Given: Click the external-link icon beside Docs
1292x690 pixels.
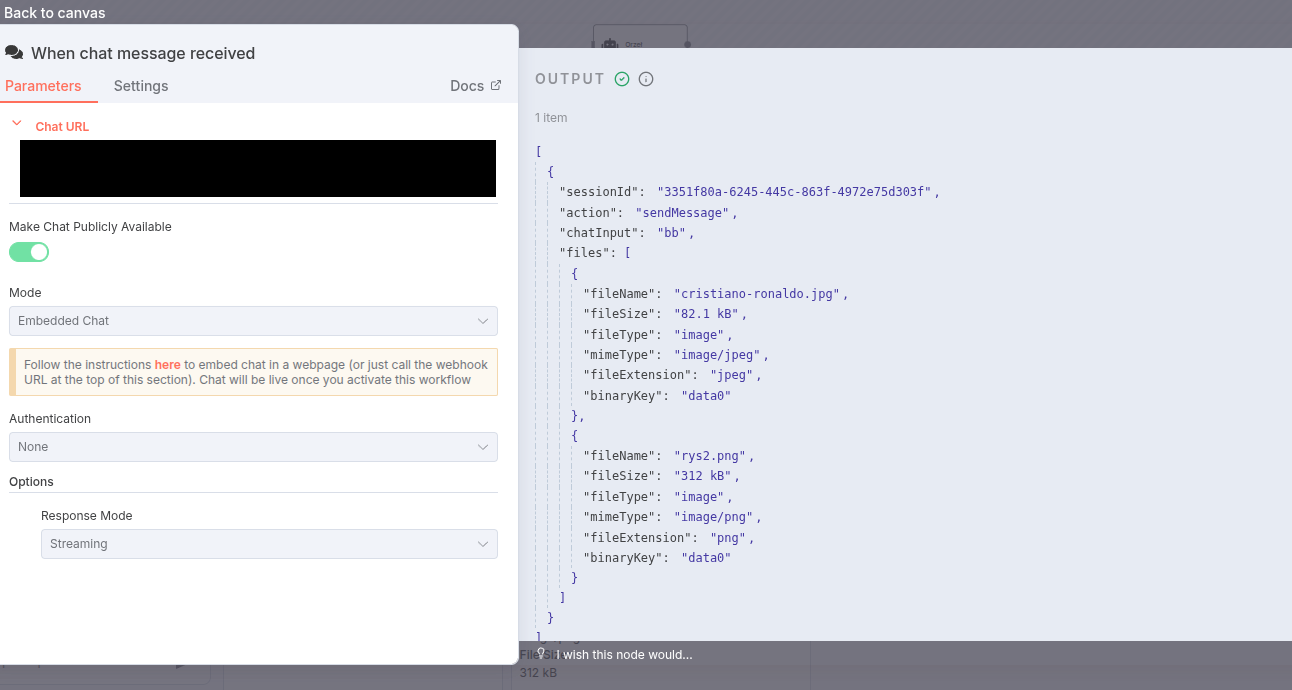Looking at the screenshot, I should (x=496, y=86).
